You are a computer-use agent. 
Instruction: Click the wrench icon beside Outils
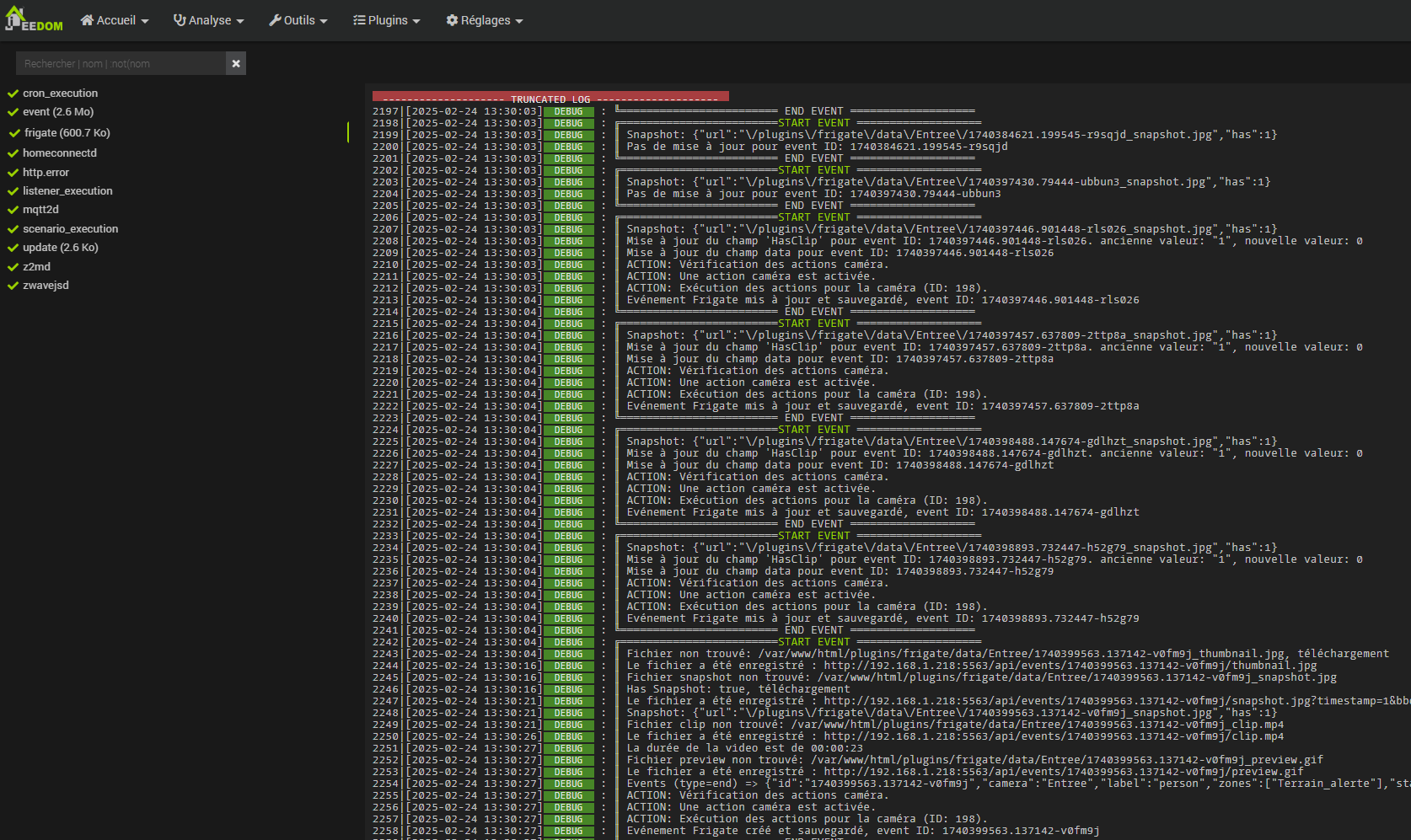pyautogui.click(x=275, y=20)
